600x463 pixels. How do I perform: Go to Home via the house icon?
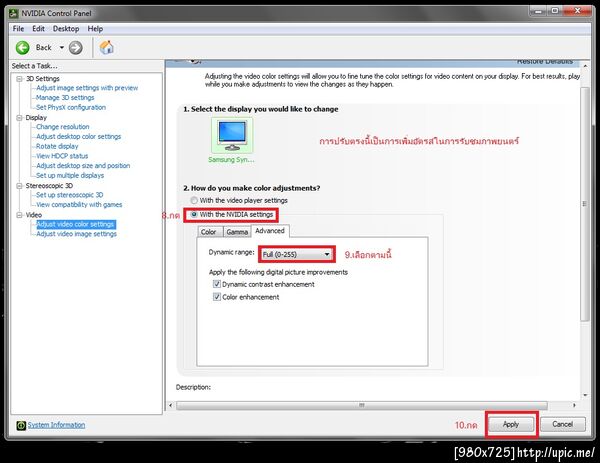point(106,48)
